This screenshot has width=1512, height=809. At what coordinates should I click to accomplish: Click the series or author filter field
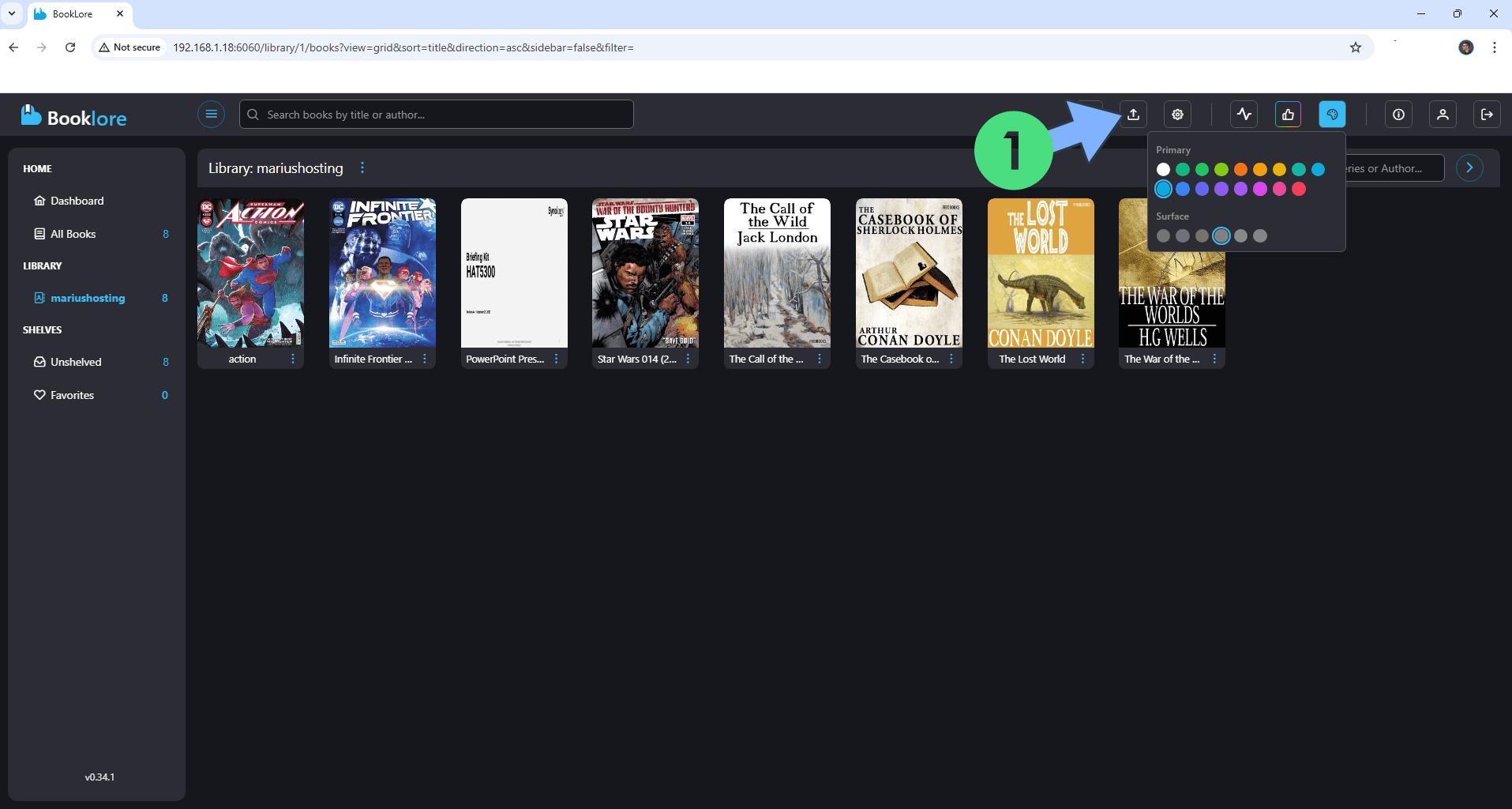[x=1394, y=168]
